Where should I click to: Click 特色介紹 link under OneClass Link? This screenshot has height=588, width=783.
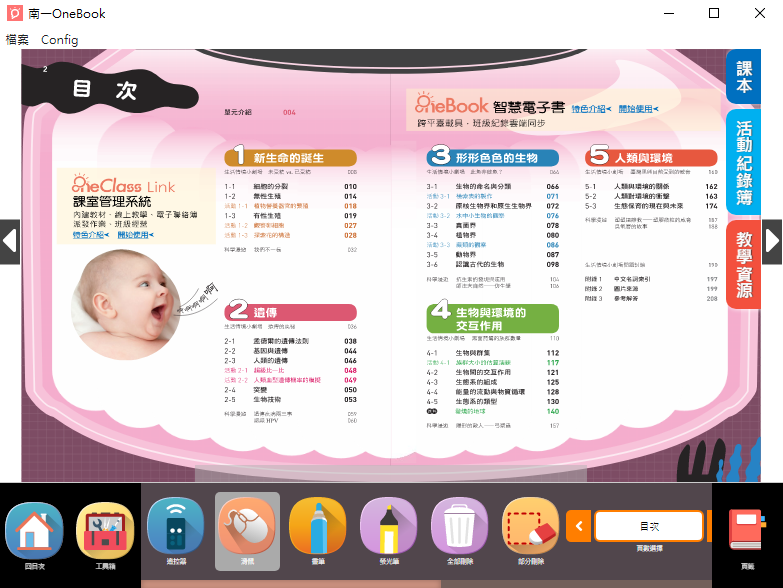[x=92, y=235]
